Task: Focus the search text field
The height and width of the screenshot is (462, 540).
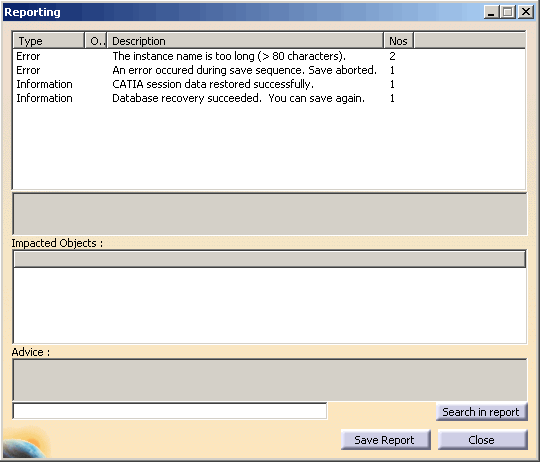Action: (170, 411)
